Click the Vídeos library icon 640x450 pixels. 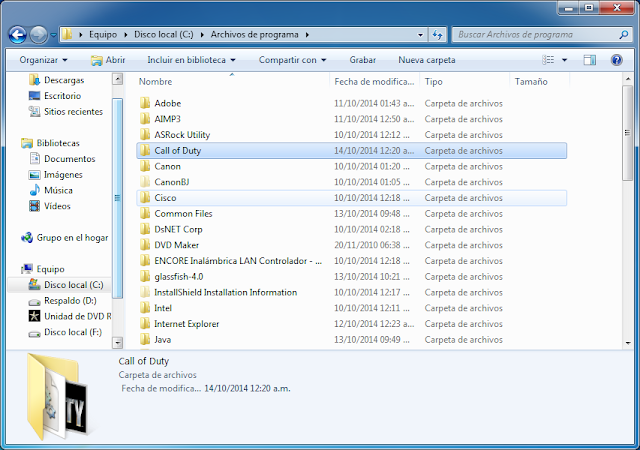(x=35, y=206)
